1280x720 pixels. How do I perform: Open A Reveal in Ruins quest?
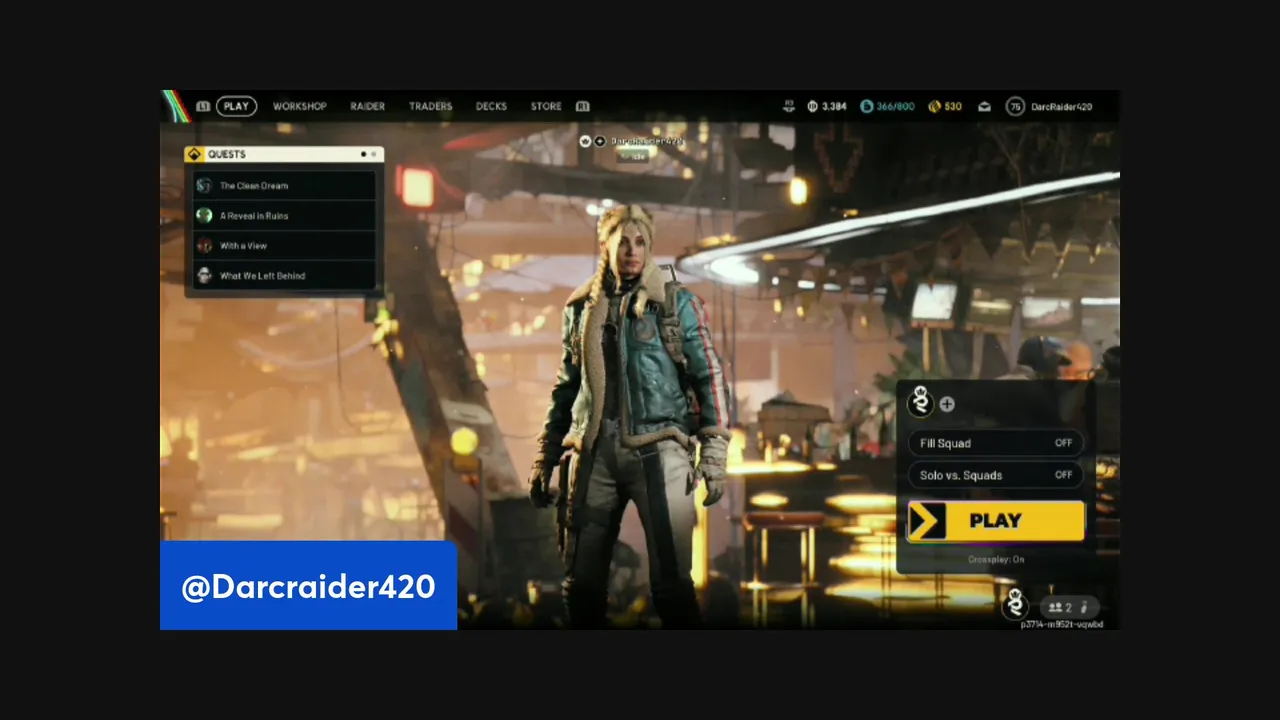pyautogui.click(x=284, y=215)
